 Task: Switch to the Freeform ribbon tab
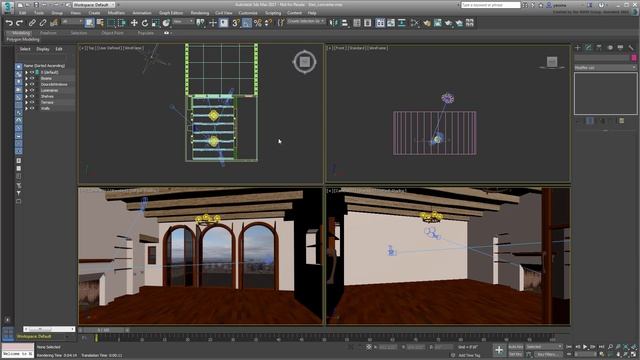(x=48, y=33)
